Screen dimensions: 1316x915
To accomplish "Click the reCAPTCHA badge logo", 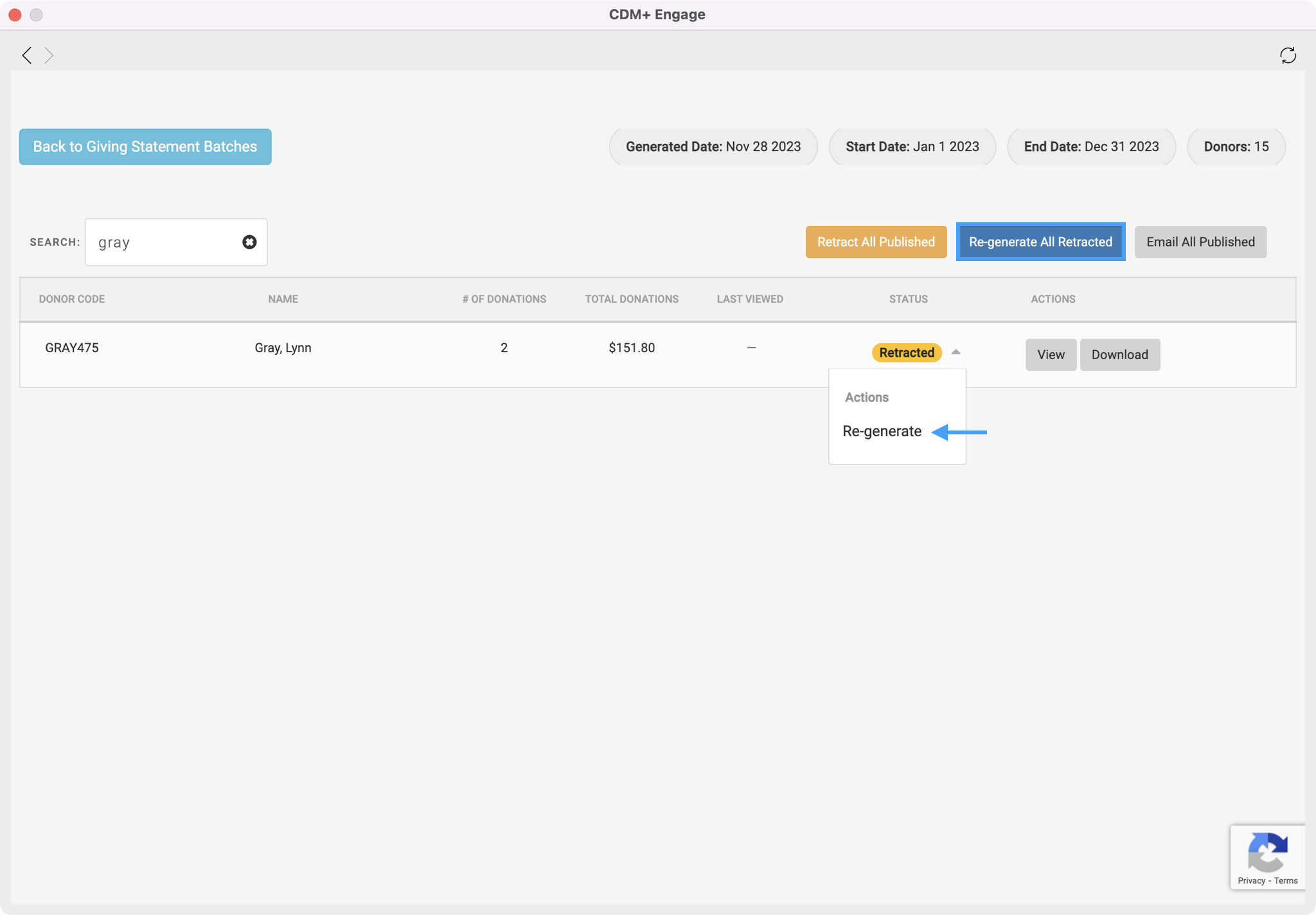I will (x=1267, y=852).
